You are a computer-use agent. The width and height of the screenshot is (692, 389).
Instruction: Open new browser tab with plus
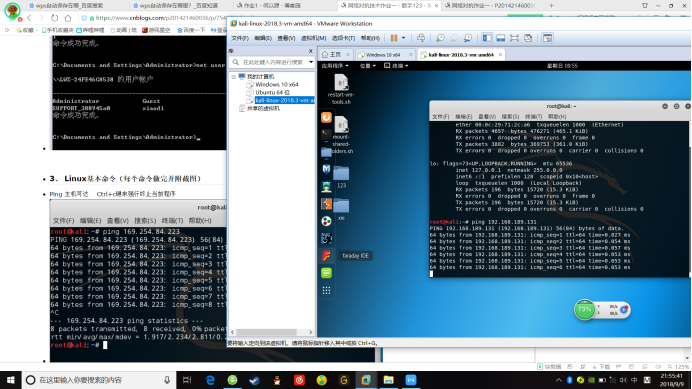point(551,6)
